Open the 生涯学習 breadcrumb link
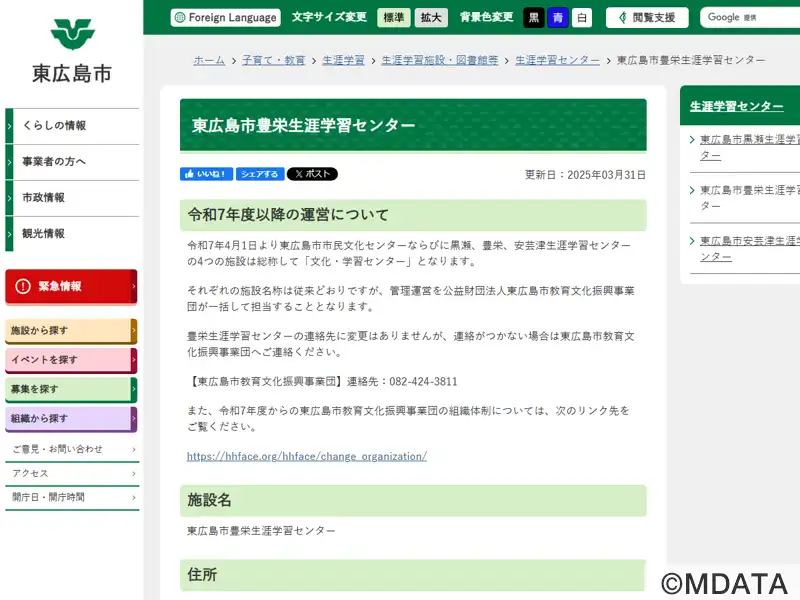The height and width of the screenshot is (600, 800). pos(343,60)
